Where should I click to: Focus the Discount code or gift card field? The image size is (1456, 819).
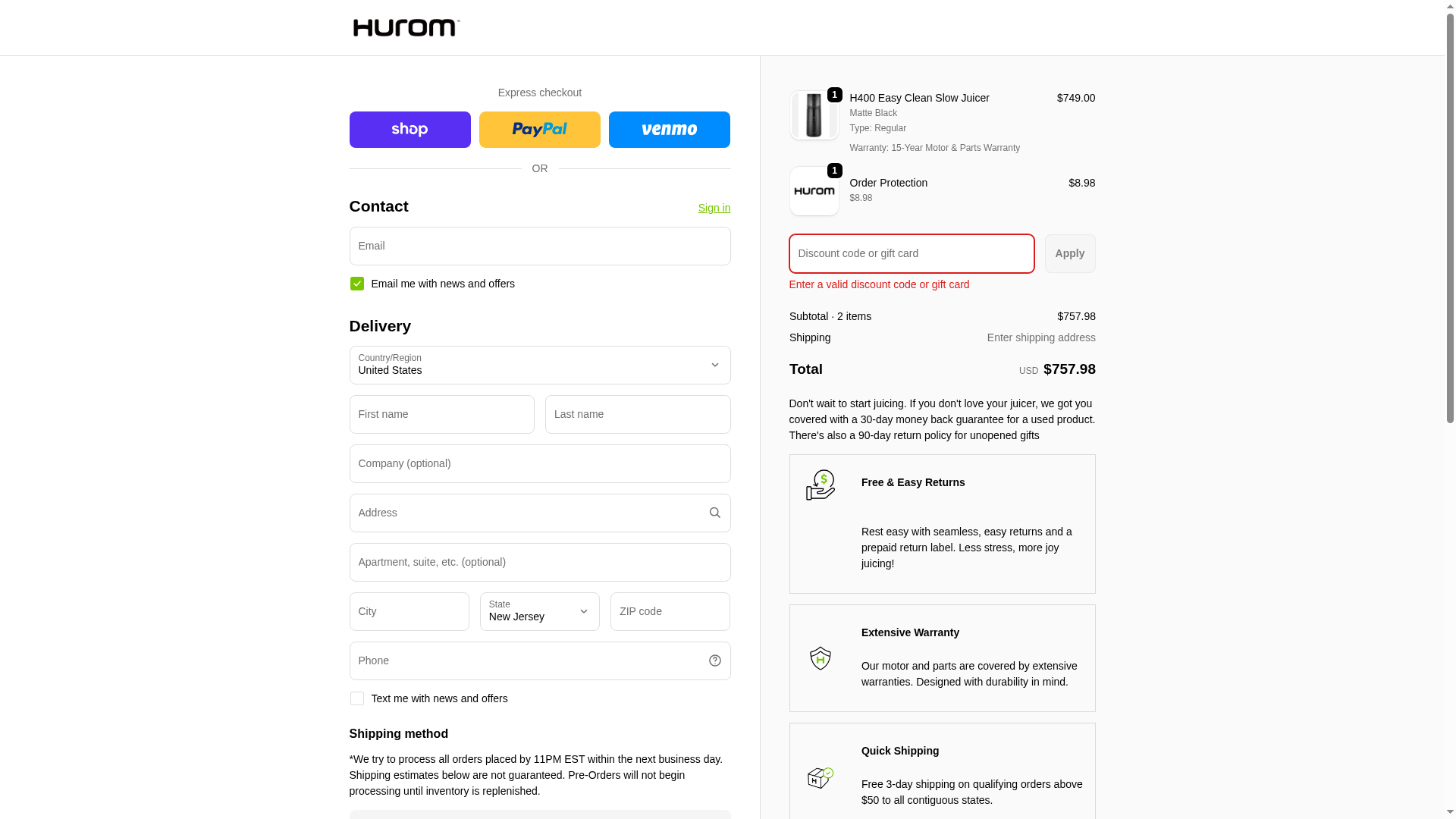[911, 253]
